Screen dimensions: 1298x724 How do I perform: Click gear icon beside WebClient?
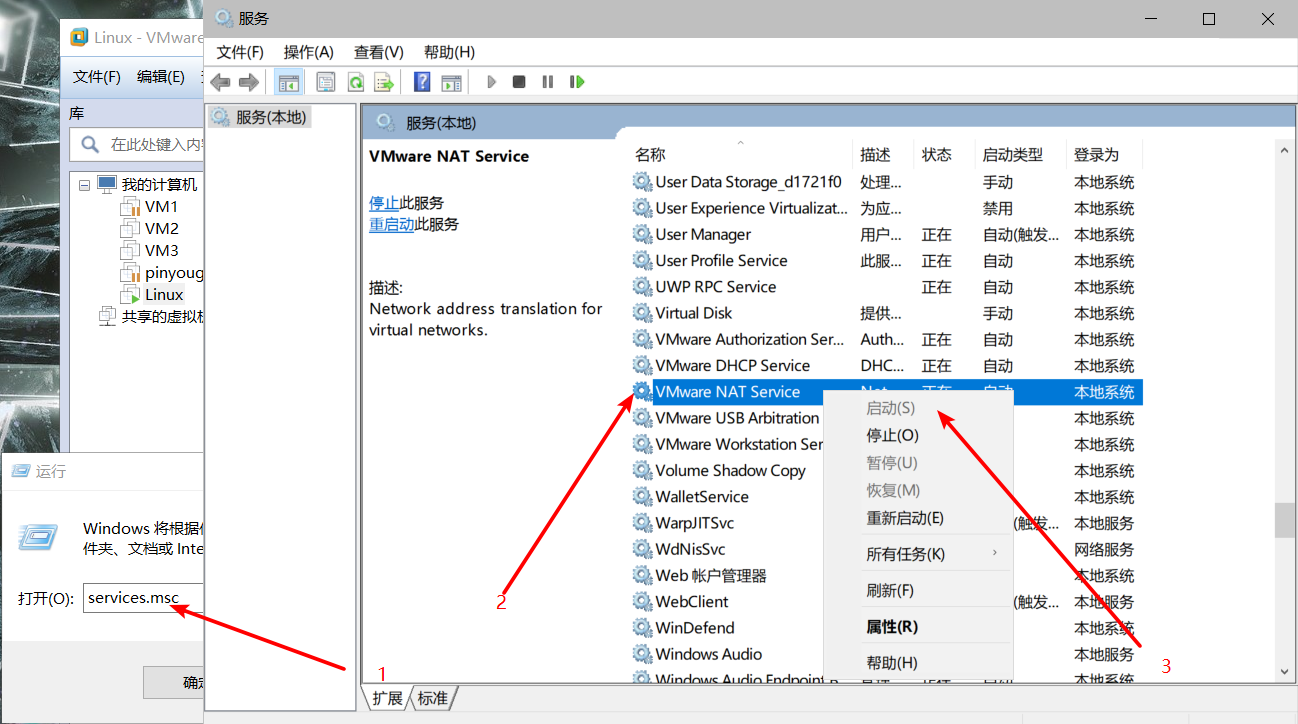coord(642,602)
